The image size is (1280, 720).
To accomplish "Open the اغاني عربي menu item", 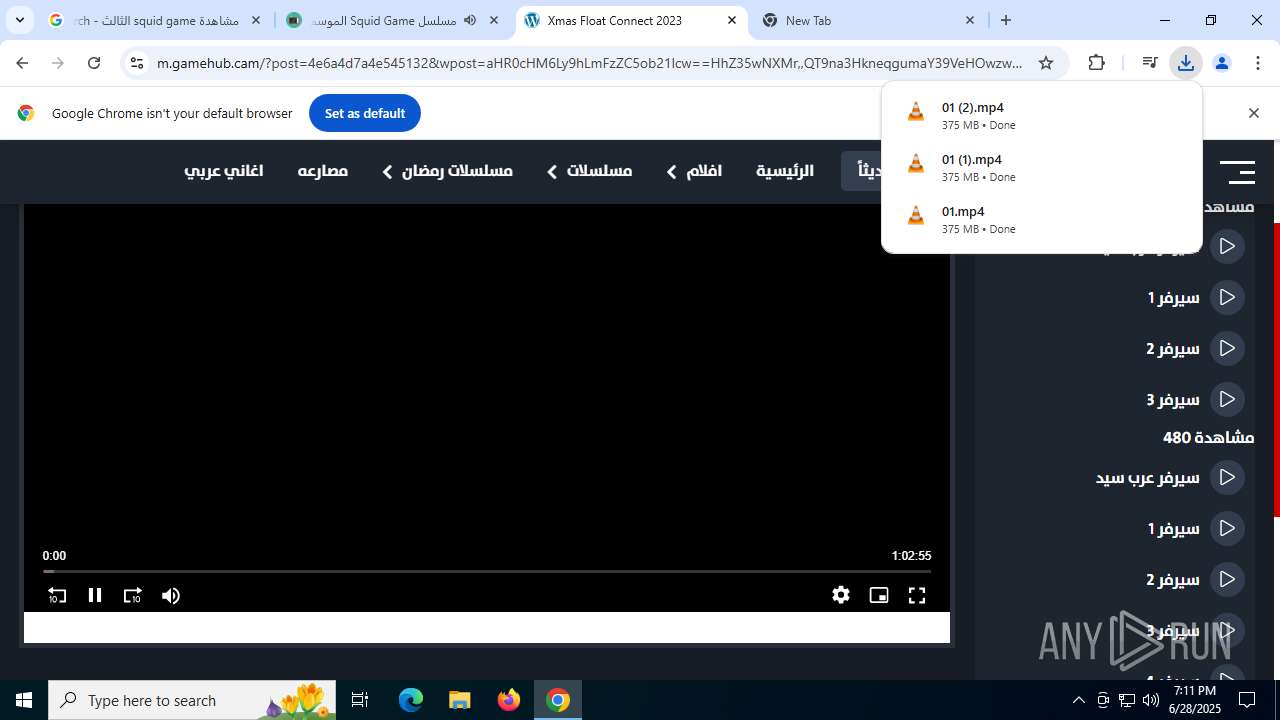I will point(224,171).
